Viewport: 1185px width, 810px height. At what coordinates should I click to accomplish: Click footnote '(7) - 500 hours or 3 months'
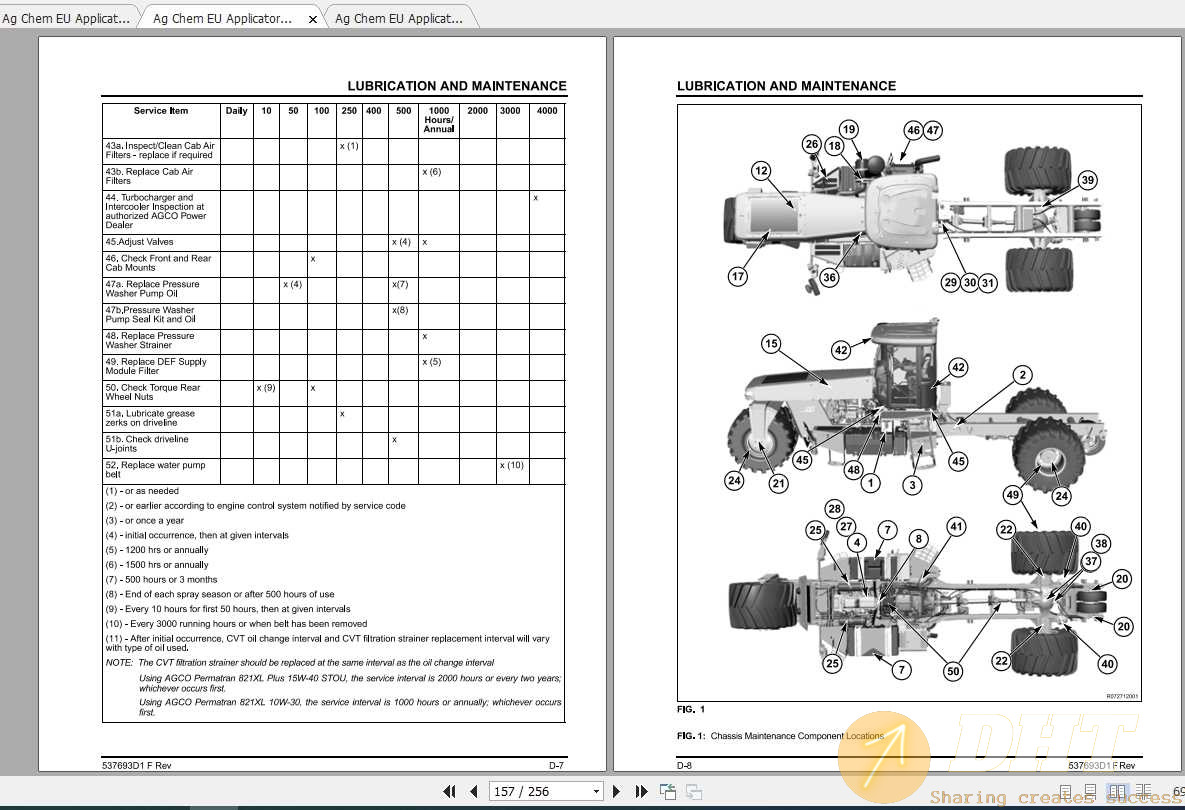(x=161, y=580)
